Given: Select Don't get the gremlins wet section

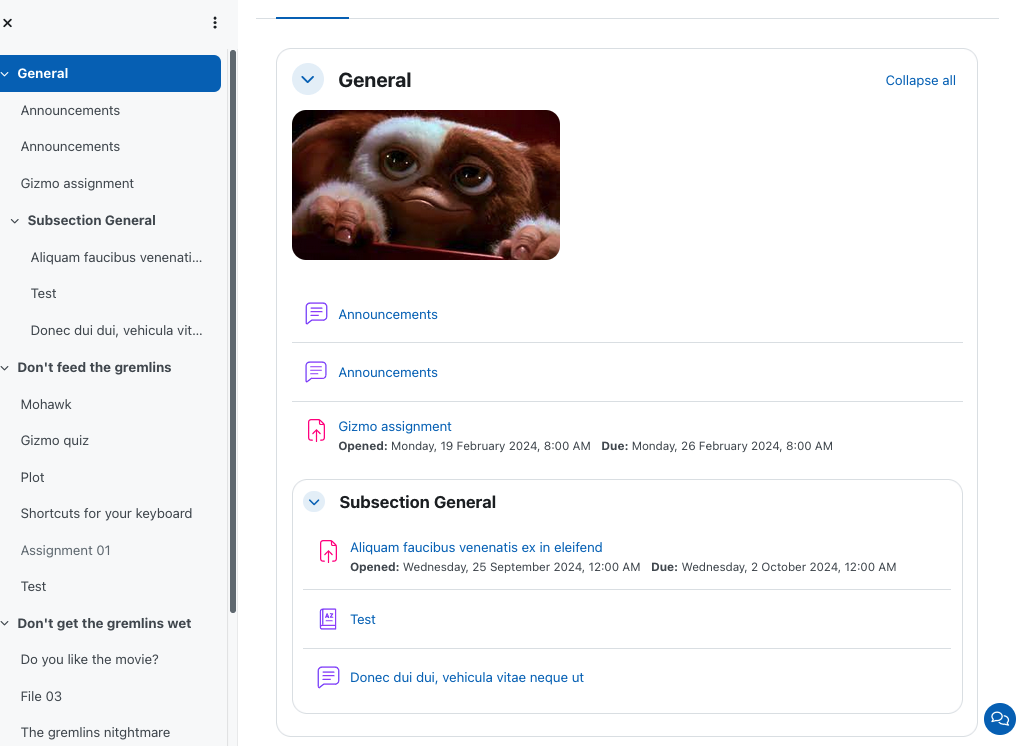Looking at the screenshot, I should pyautogui.click(x=104, y=624).
